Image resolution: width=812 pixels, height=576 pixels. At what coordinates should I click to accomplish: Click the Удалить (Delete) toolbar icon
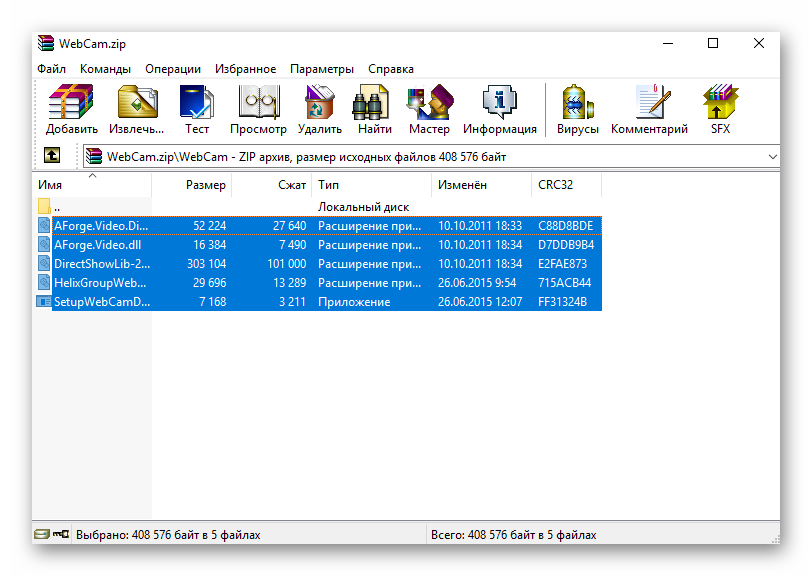point(320,108)
